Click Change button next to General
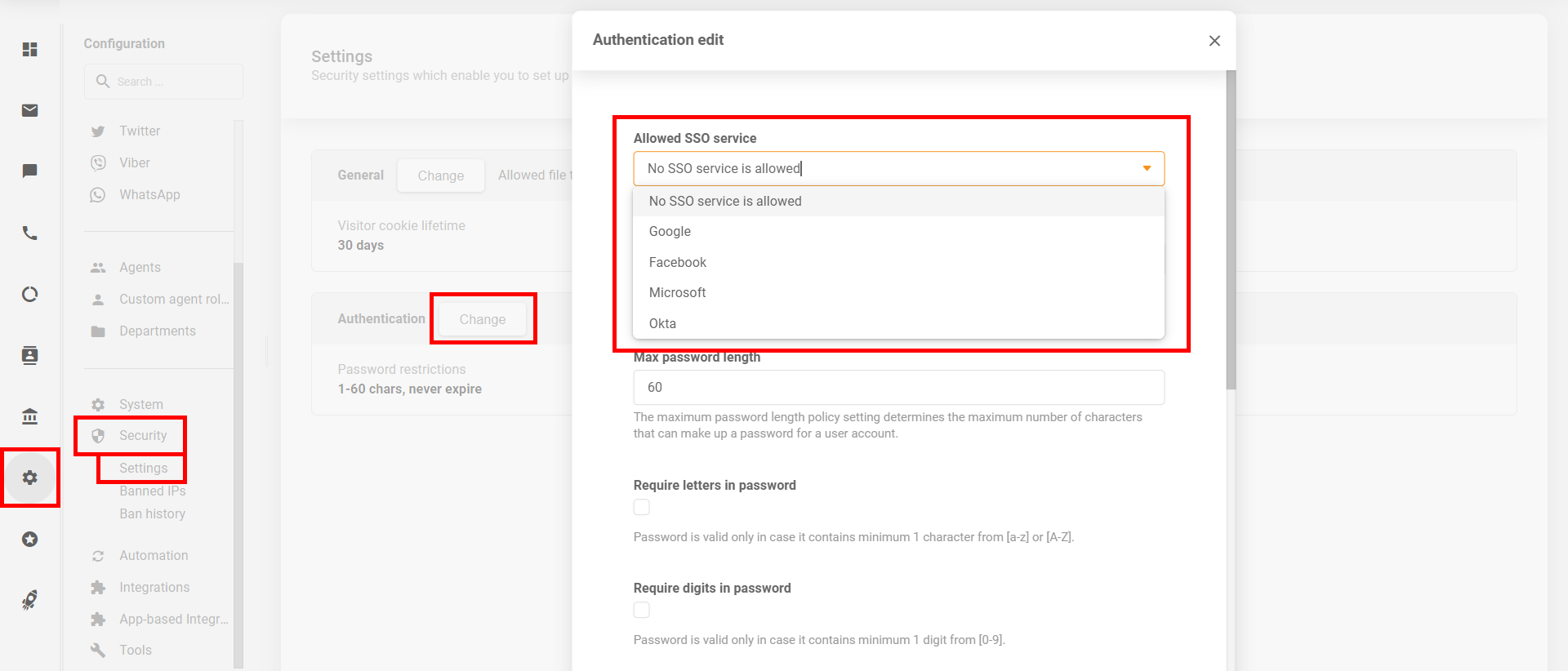The height and width of the screenshot is (671, 1568). [440, 176]
